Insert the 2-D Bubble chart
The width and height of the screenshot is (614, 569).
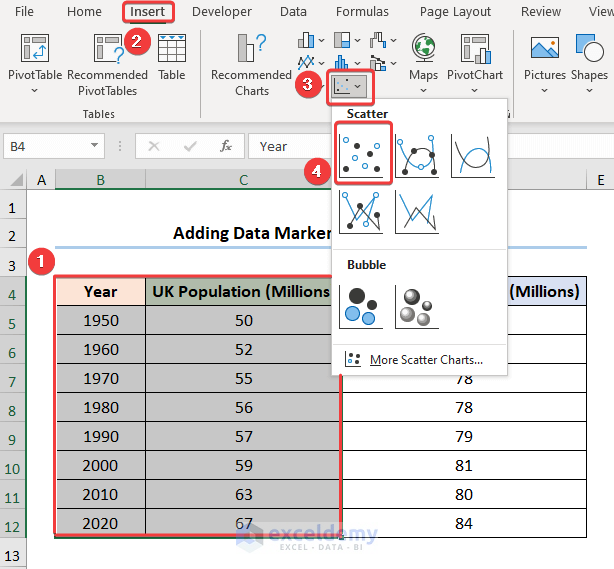coord(364,305)
